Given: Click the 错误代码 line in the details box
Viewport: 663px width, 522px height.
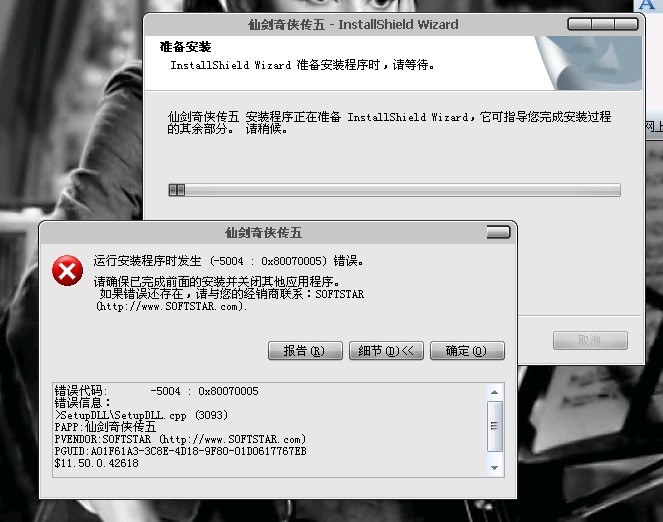Looking at the screenshot, I should (x=156, y=391).
